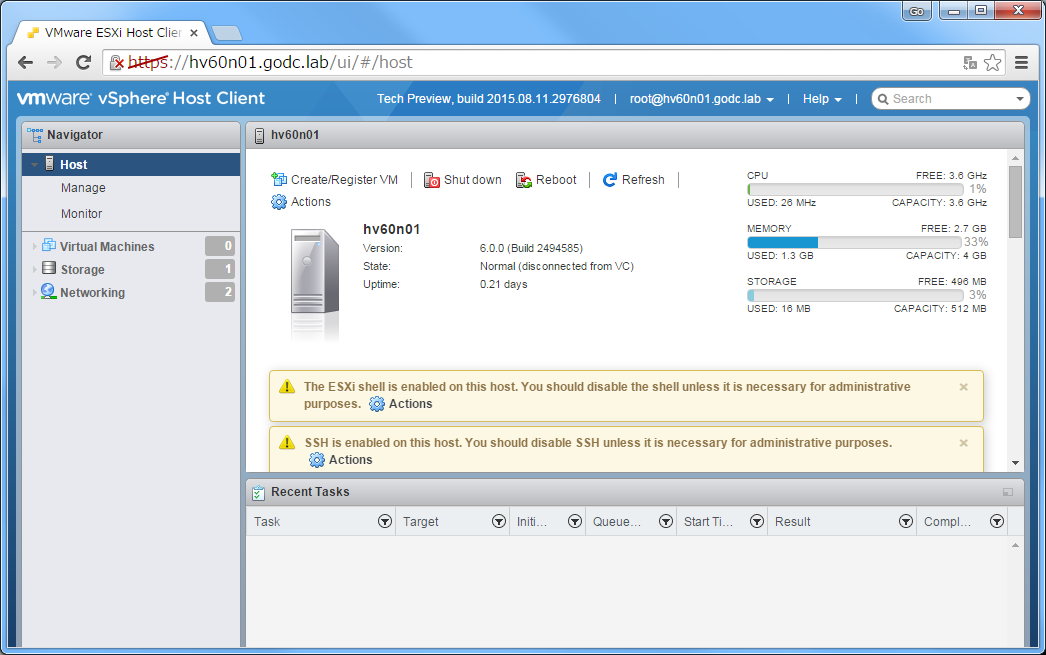Open the Target column filter

(x=499, y=522)
